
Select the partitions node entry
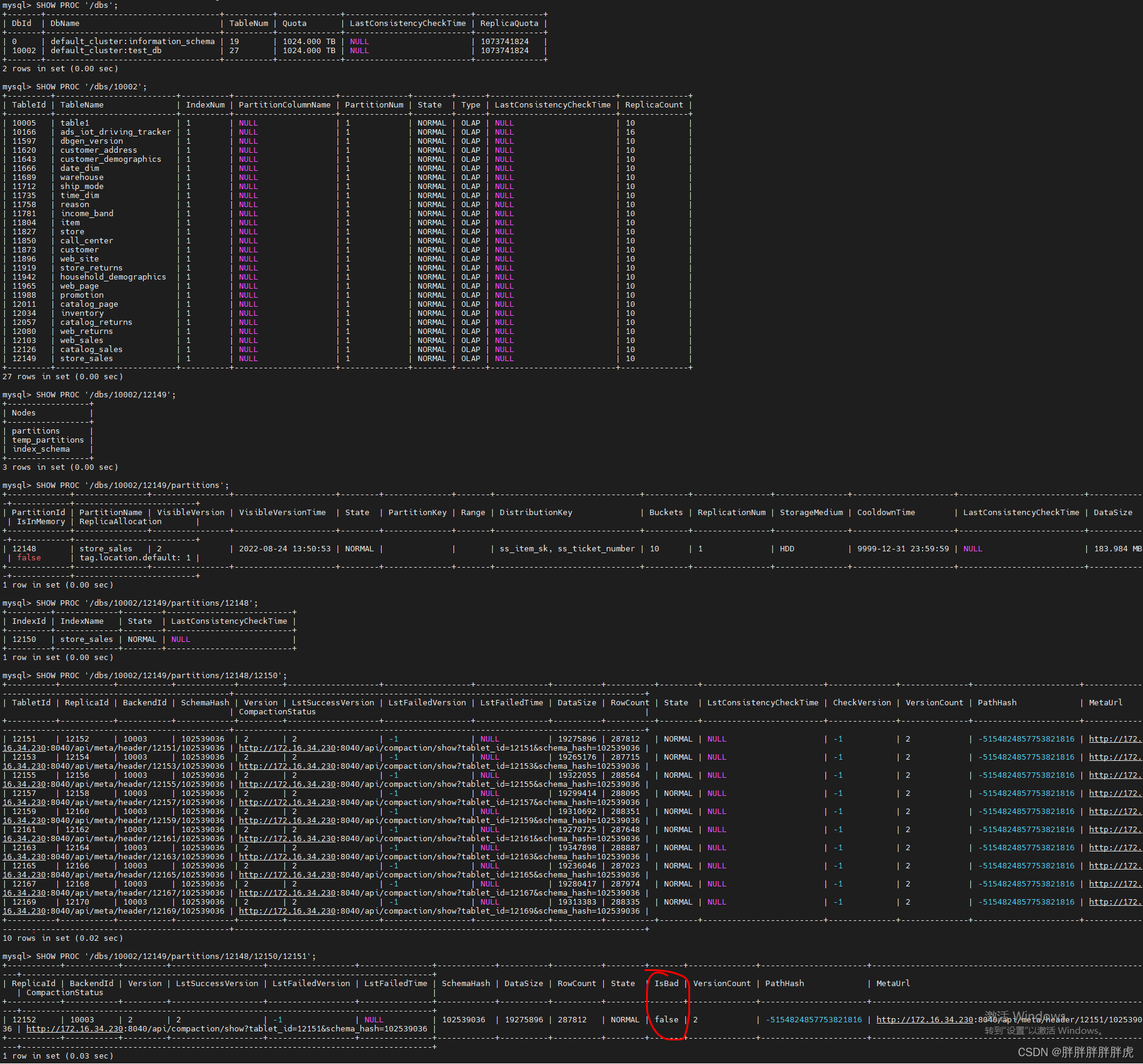(36, 431)
